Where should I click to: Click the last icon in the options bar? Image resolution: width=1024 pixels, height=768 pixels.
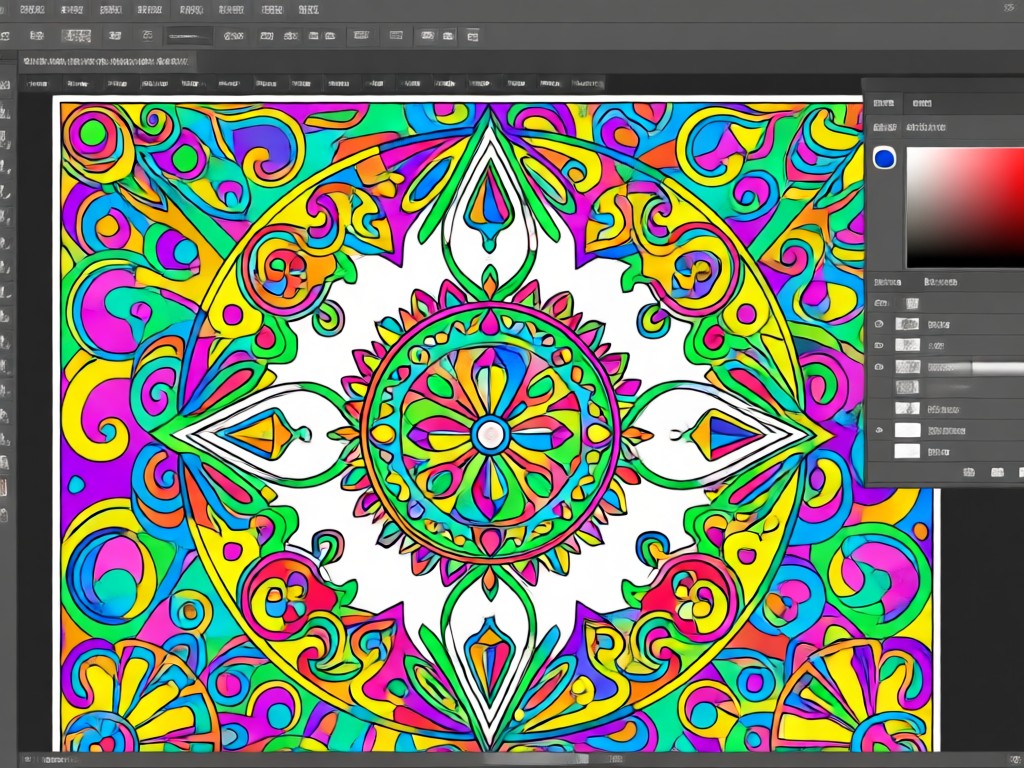point(473,36)
